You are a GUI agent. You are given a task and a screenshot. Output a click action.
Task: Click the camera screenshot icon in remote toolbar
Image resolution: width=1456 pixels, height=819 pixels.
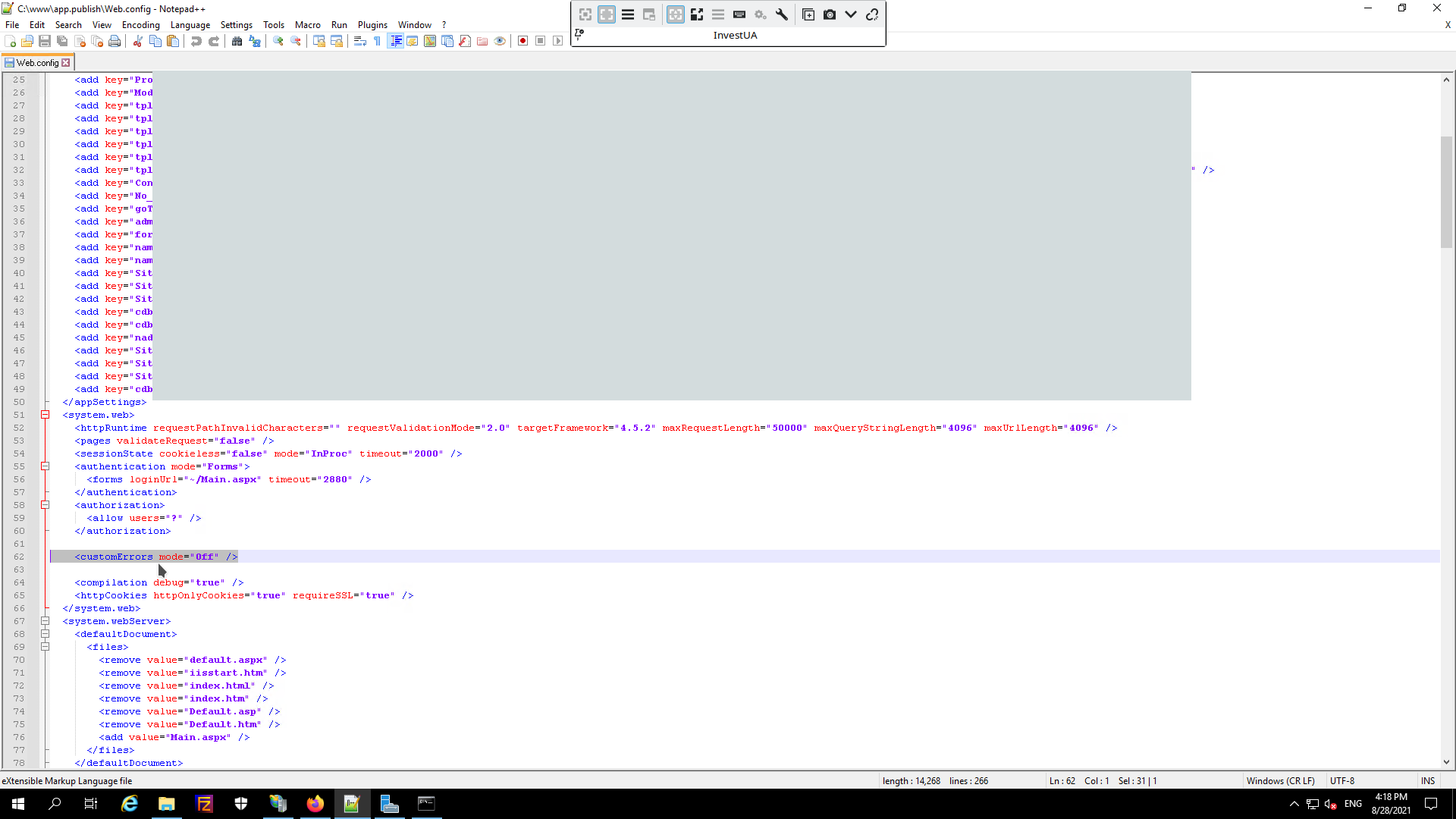click(x=830, y=14)
